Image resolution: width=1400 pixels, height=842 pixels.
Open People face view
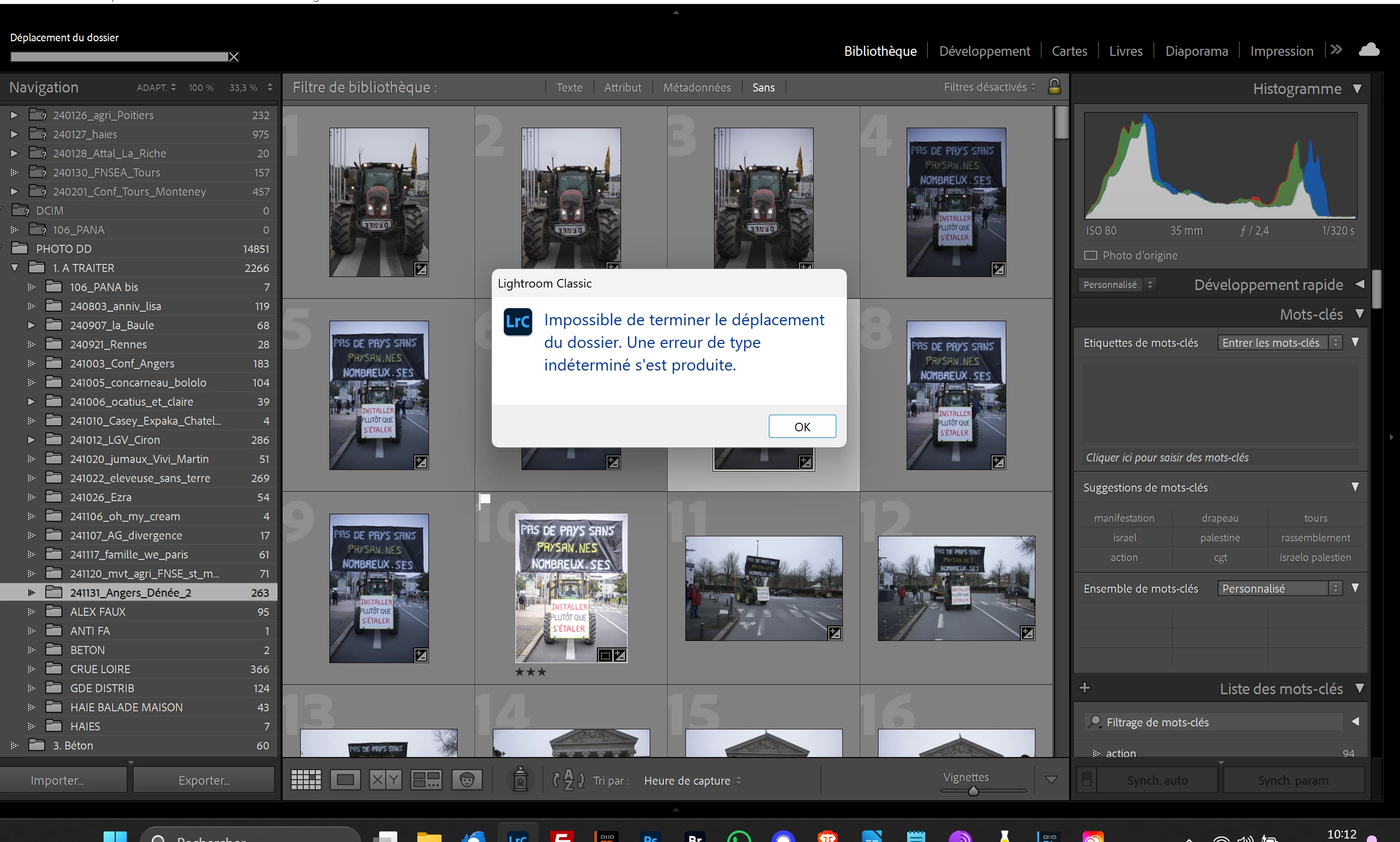(x=467, y=780)
